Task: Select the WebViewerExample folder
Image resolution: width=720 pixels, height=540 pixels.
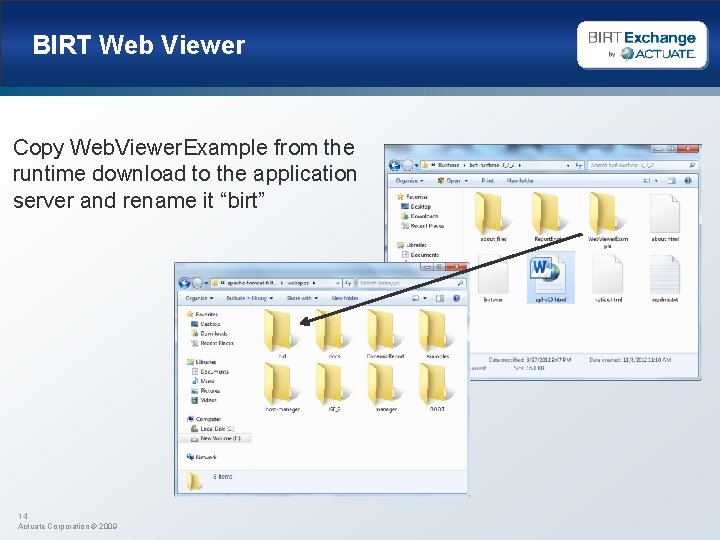Action: [x=607, y=220]
